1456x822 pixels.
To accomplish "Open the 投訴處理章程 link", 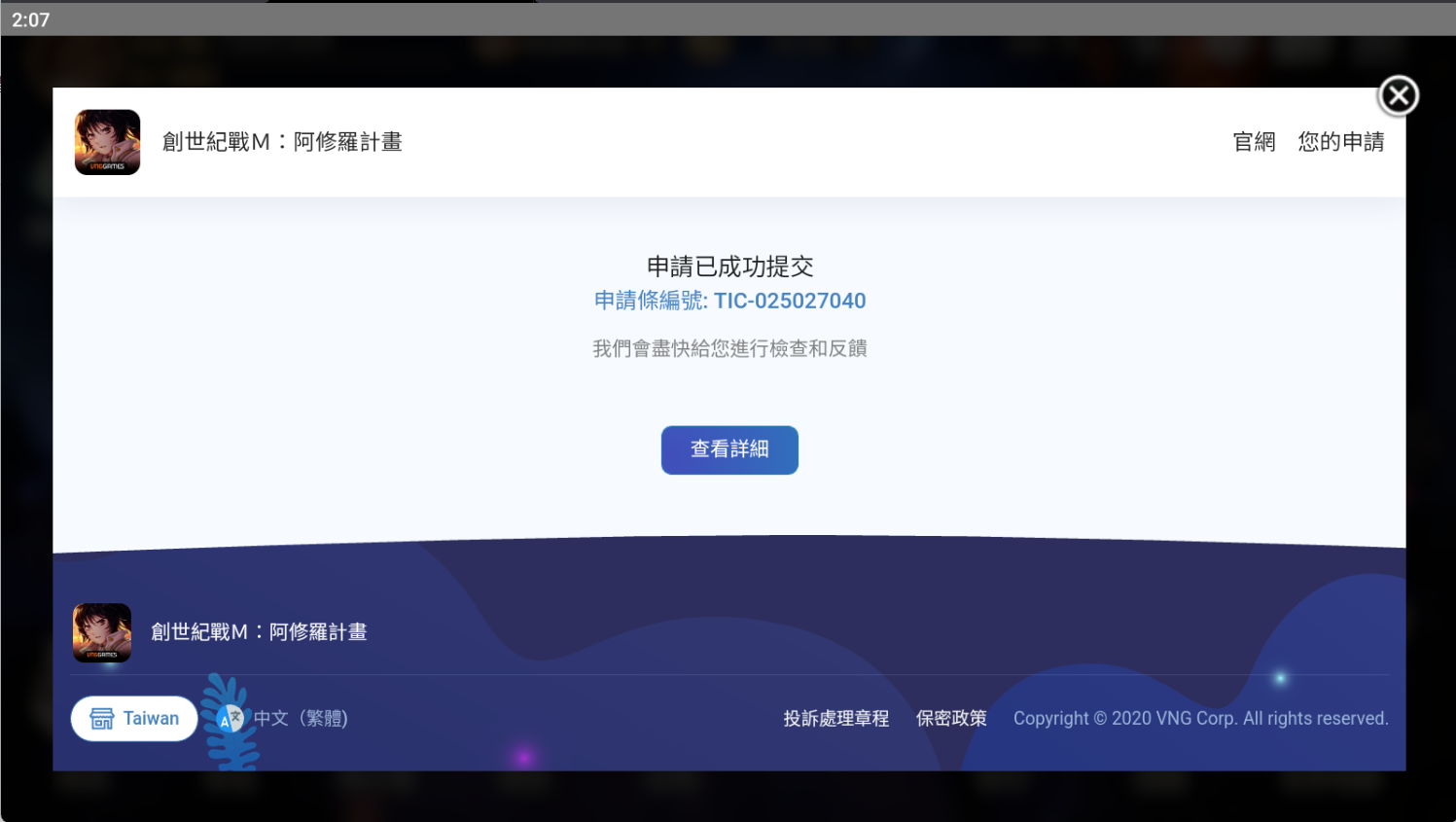I will tap(836, 719).
